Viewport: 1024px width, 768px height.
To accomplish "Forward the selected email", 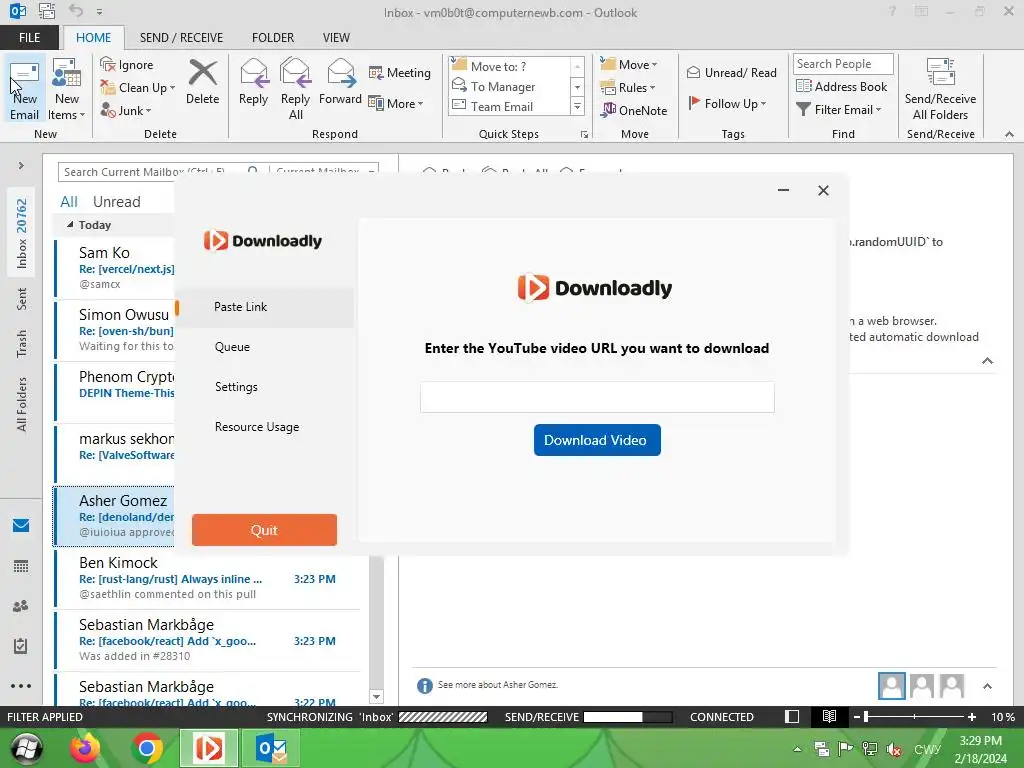I will tap(340, 82).
